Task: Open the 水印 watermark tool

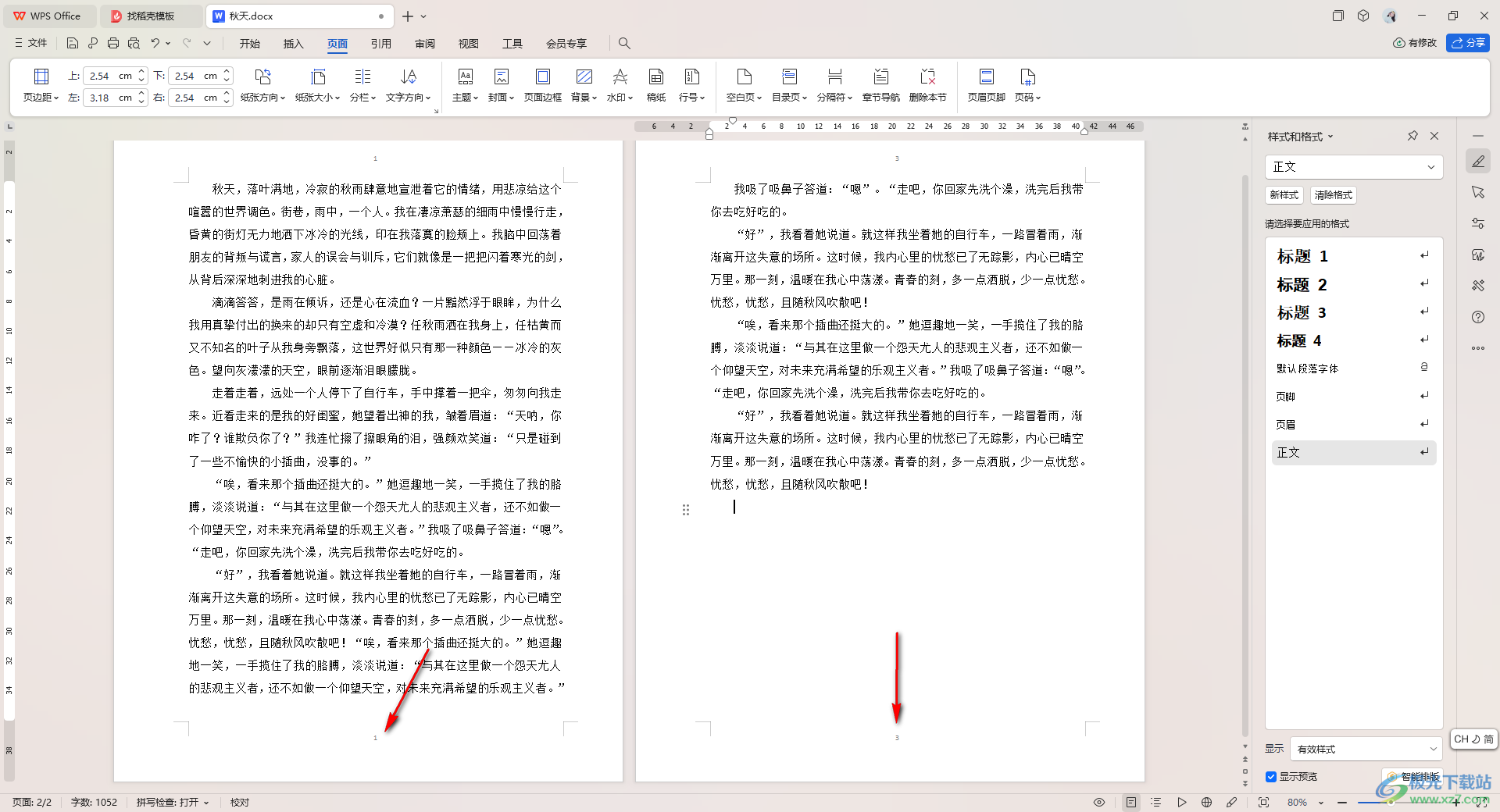Action: [620, 85]
